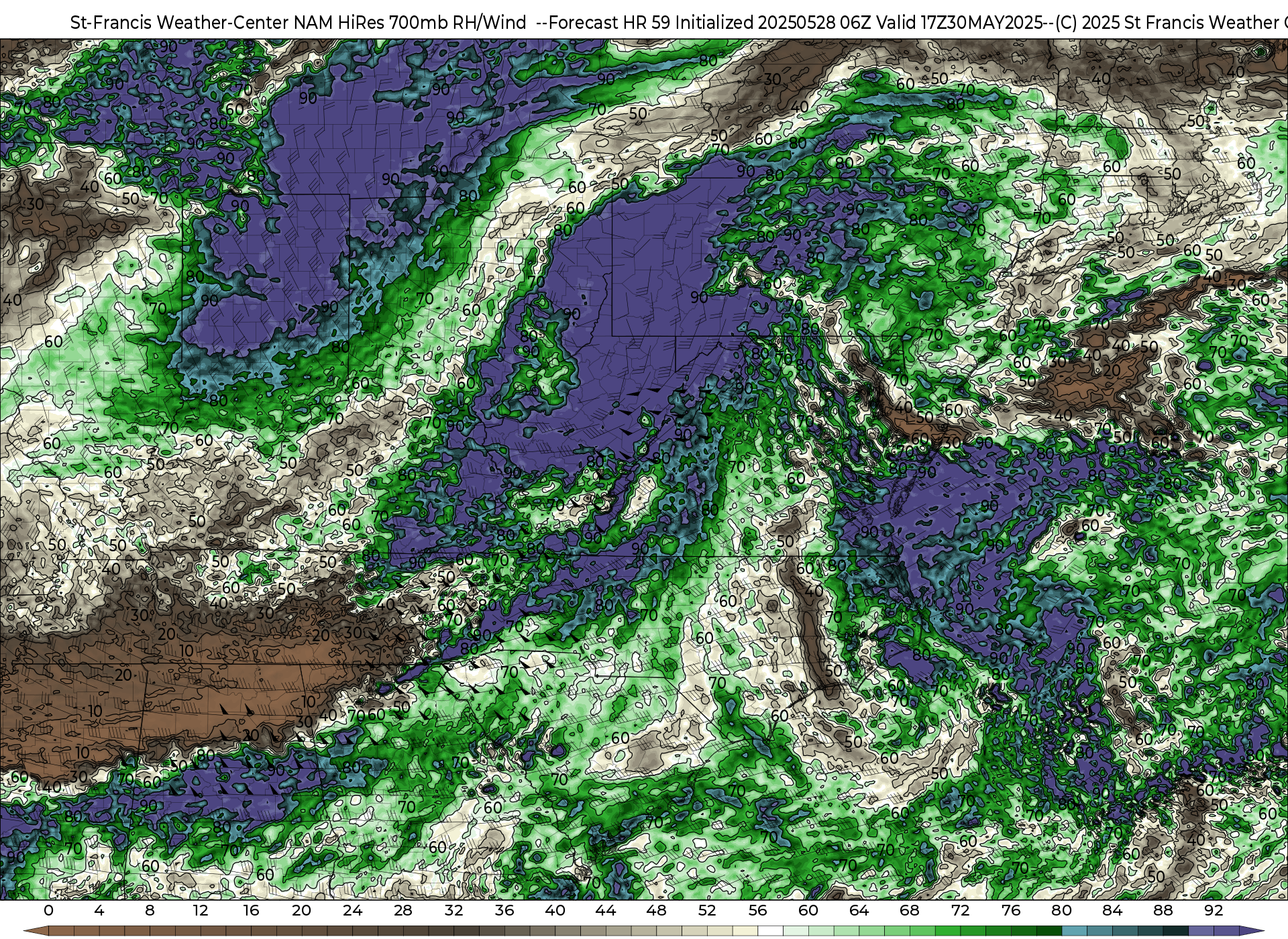Click the '(C) 2025 St Francis Weather' copyright text
Image resolution: width=1288 pixels, height=939 pixels.
pyautogui.click(x=1167, y=23)
